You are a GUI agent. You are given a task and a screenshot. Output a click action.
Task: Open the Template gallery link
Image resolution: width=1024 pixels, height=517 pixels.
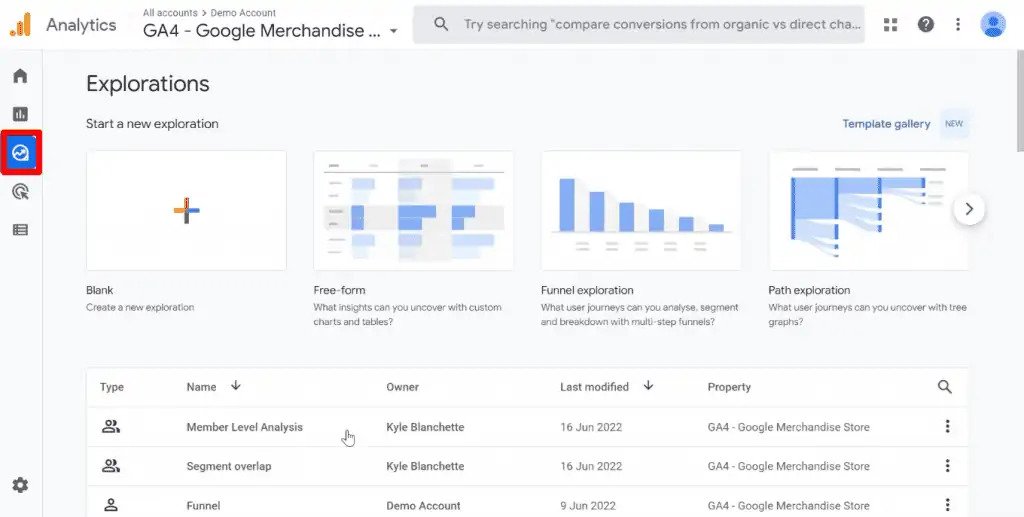(x=886, y=123)
